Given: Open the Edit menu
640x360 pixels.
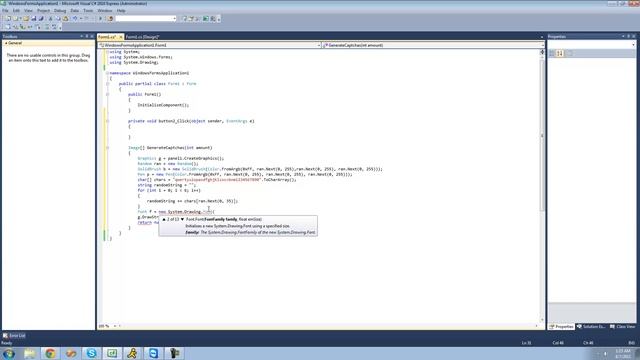Looking at the screenshot, I should [x=16, y=11].
